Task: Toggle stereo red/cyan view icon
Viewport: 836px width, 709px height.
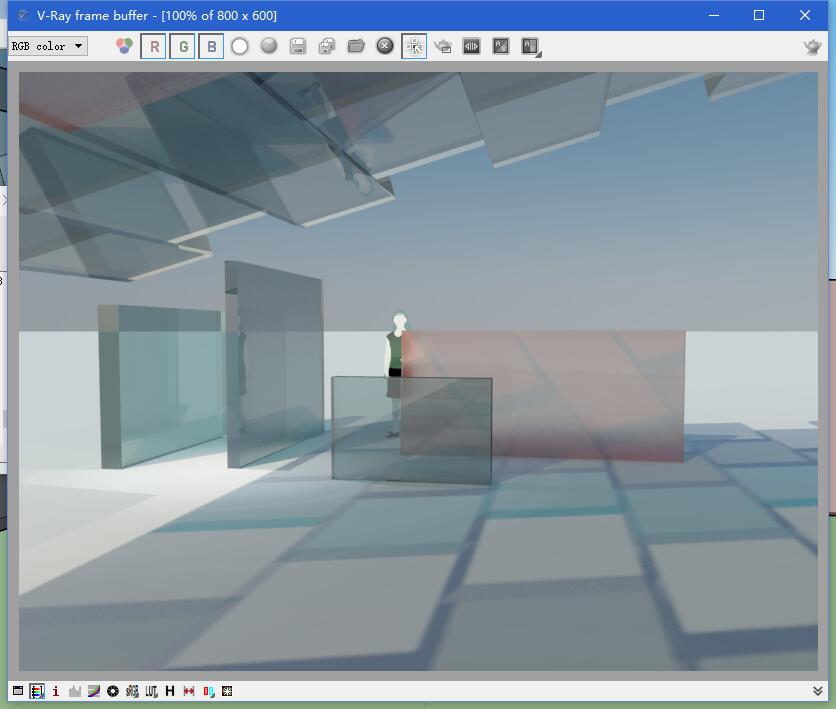Action: pos(208,691)
